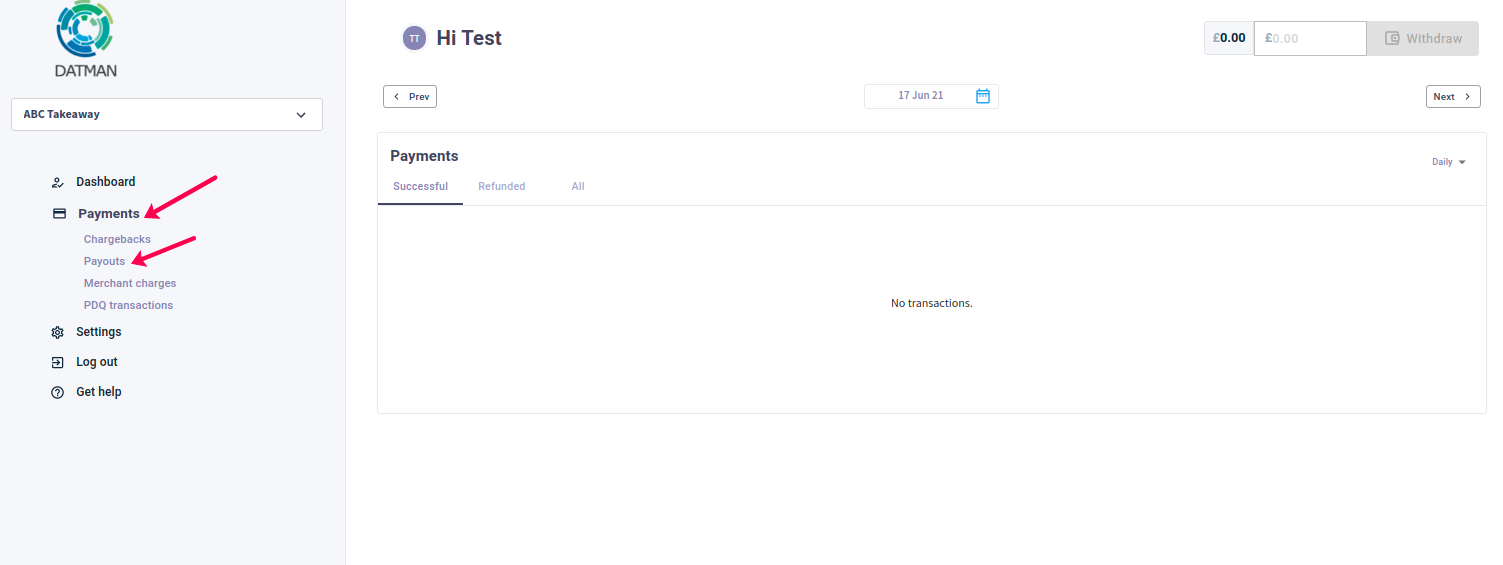The image size is (1503, 565).
Task: Click the Datman logo
Action: (x=86, y=39)
